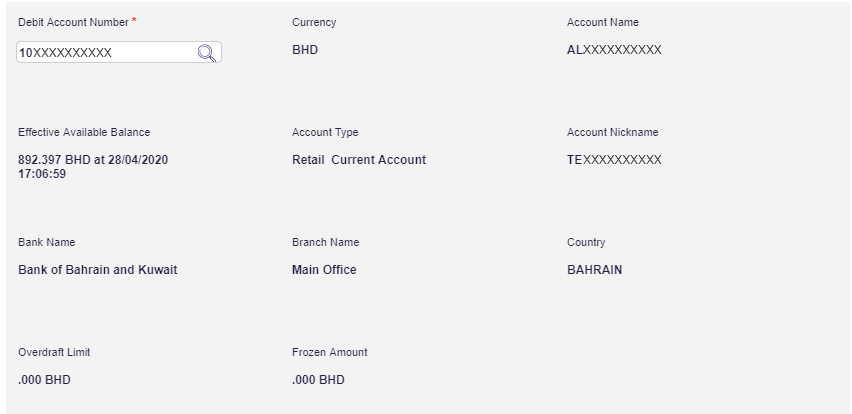Click the Overdraft Limit label
The height and width of the screenshot is (414, 852).
[x=54, y=352]
